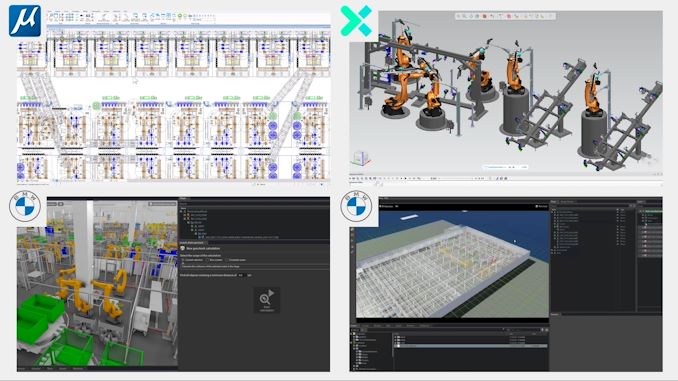
Task: Click BMW logo beside the building wireframe view
Action: point(356,206)
